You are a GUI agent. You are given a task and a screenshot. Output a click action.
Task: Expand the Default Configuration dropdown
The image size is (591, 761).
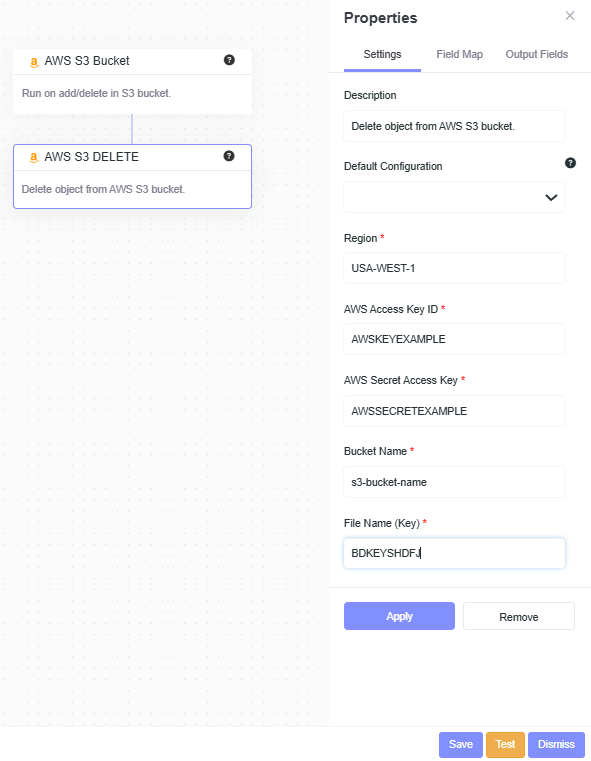[454, 197]
